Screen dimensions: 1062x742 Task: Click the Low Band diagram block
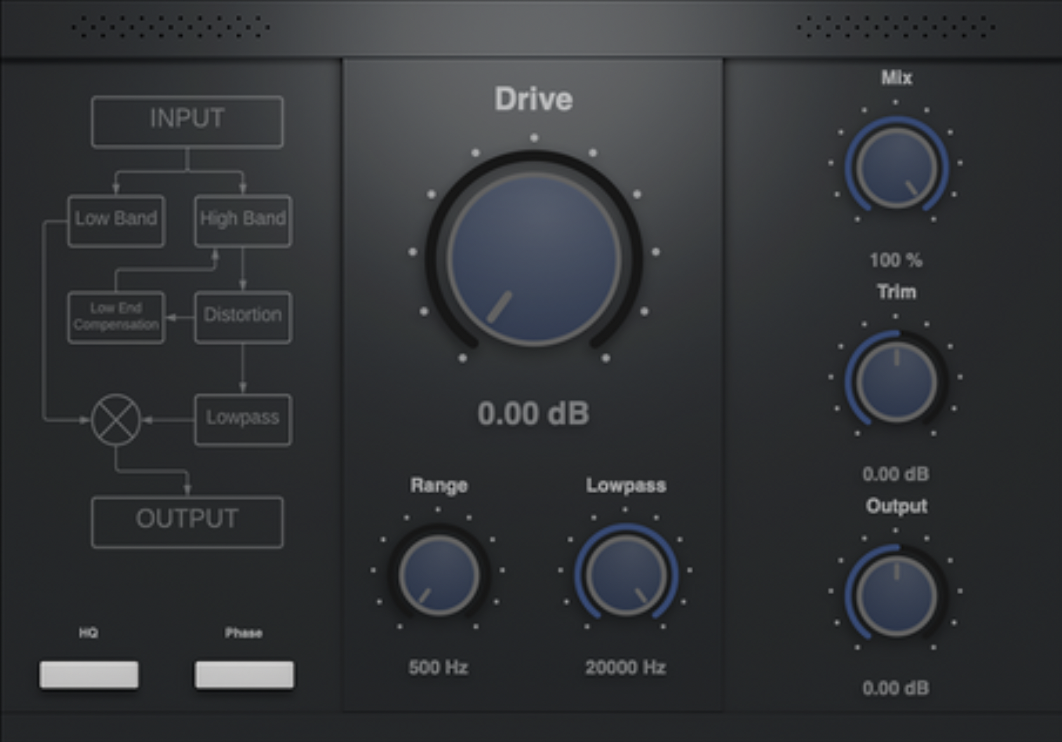pyautogui.click(x=116, y=221)
